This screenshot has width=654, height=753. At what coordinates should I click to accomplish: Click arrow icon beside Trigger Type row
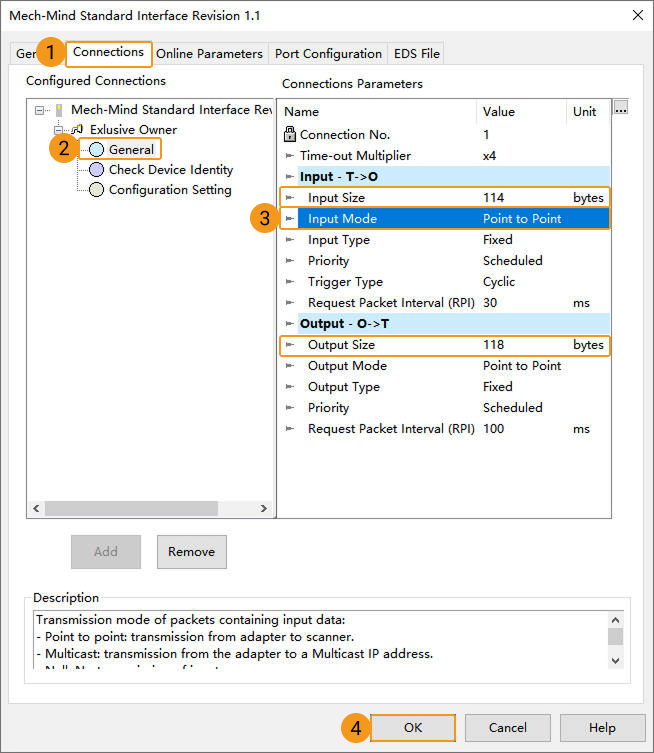(x=289, y=281)
